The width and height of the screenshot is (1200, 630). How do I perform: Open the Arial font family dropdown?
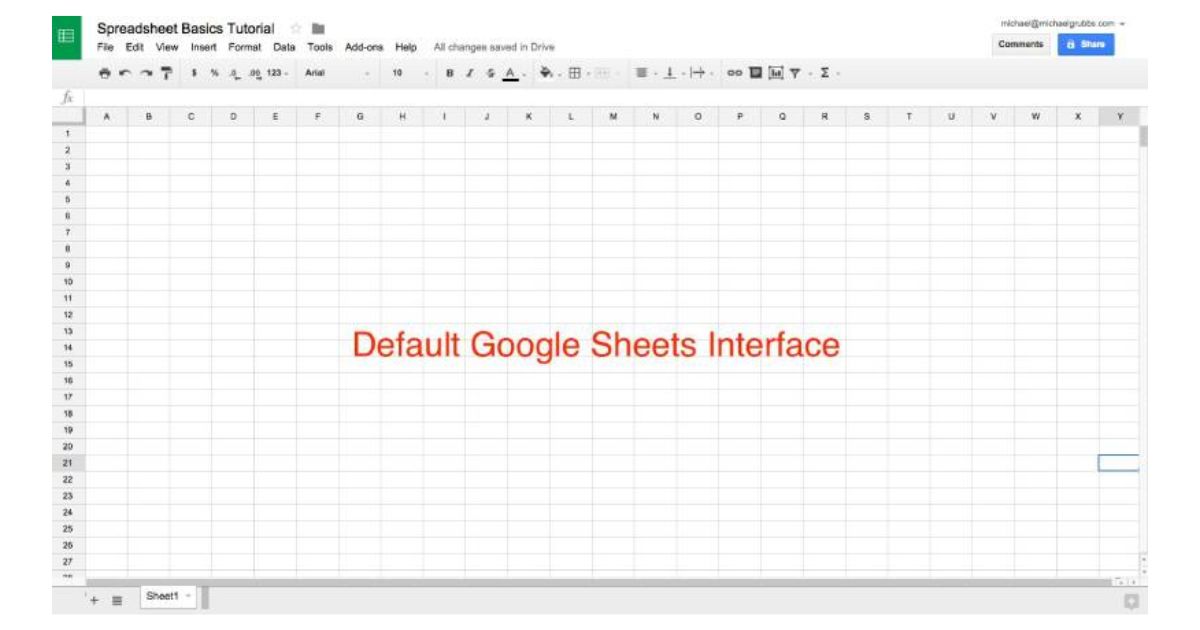pos(337,73)
